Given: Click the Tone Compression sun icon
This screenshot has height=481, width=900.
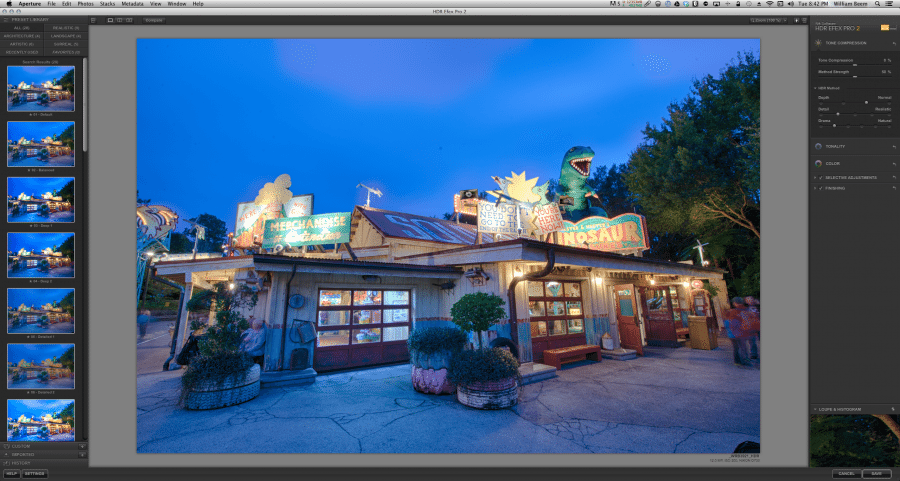Looking at the screenshot, I should coord(818,43).
